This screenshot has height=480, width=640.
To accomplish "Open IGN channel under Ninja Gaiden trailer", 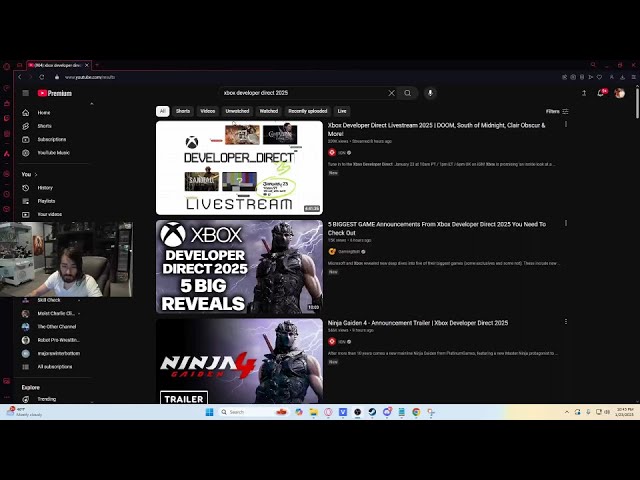I will (340, 342).
